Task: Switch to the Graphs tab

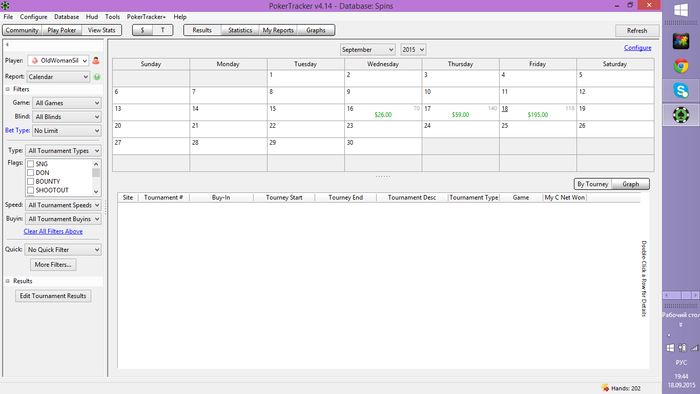Action: pos(316,30)
